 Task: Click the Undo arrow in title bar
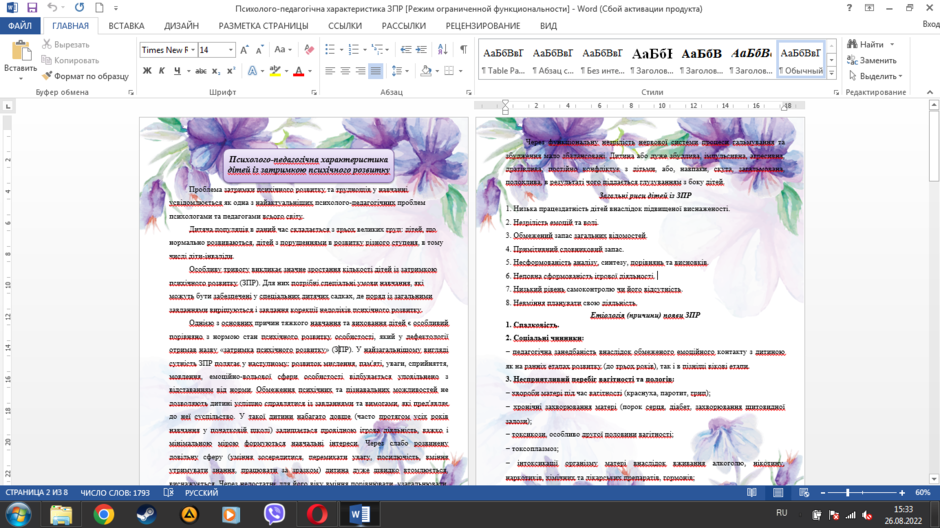click(x=52, y=8)
